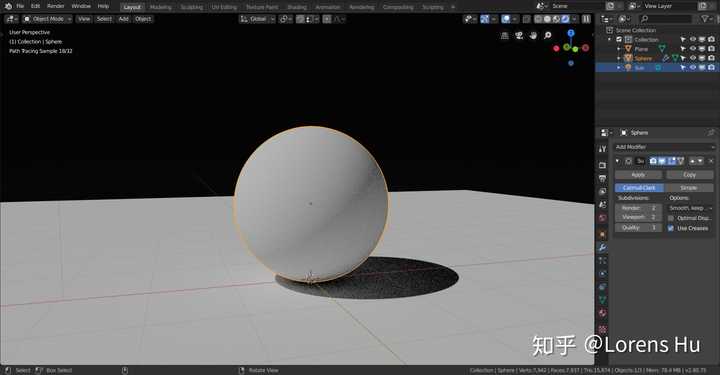Click the zoom view magnifier icon
Image resolution: width=720 pixels, height=375 pixels.
(547, 35)
